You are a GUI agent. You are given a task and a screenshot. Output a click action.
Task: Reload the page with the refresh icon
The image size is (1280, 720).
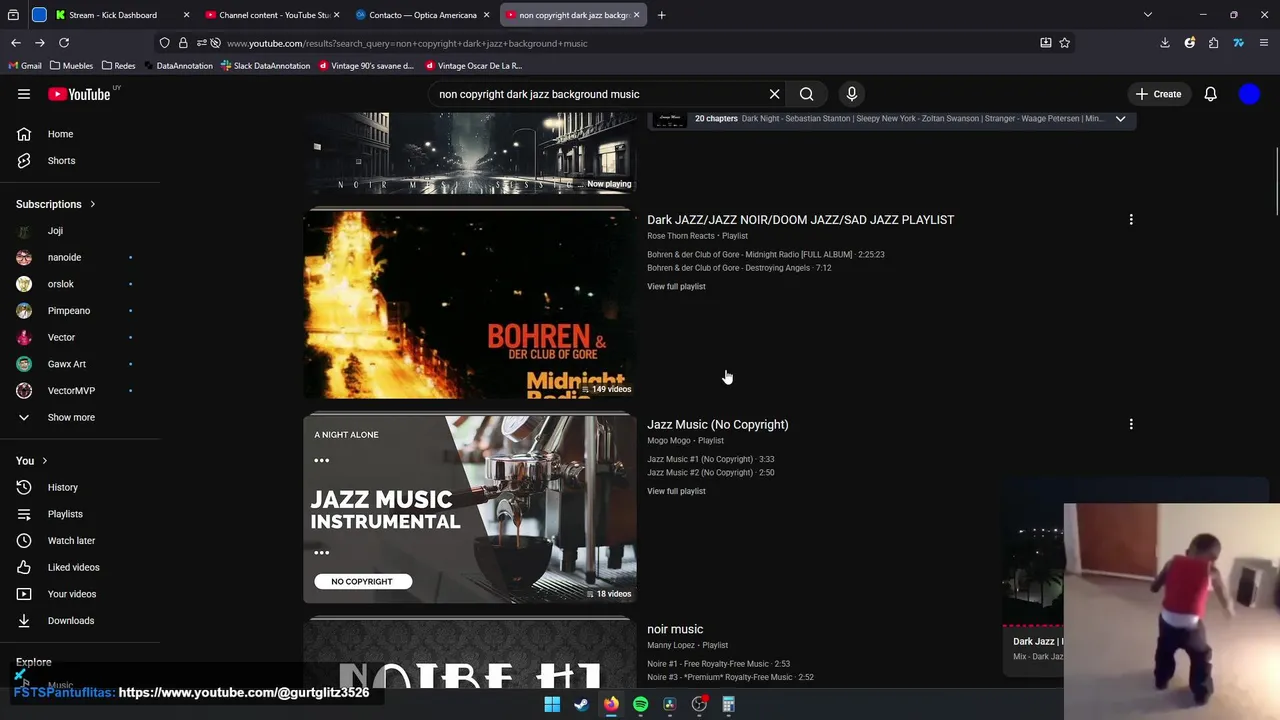click(64, 43)
